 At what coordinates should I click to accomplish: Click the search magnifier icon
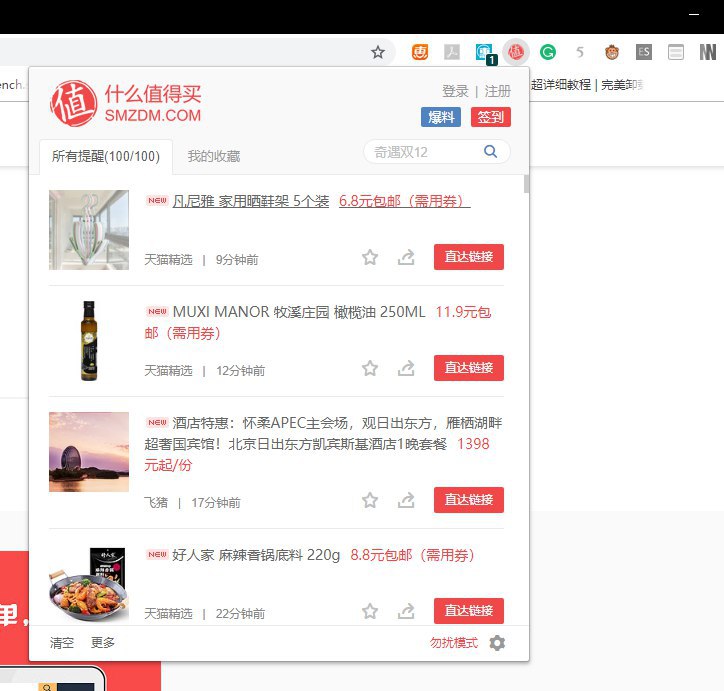[x=491, y=152]
